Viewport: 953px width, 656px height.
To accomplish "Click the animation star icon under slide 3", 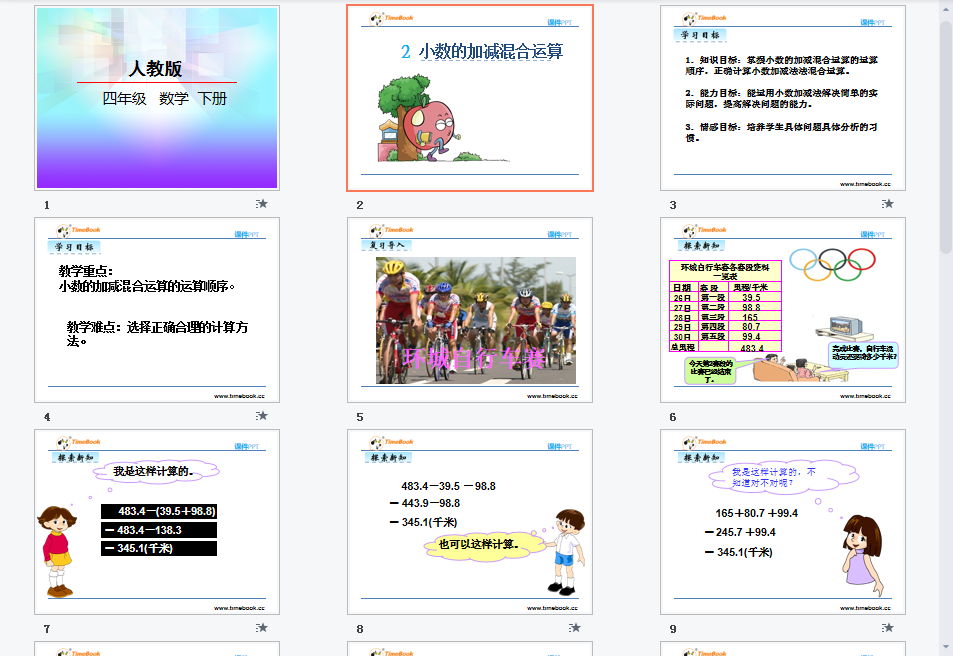I will point(888,204).
